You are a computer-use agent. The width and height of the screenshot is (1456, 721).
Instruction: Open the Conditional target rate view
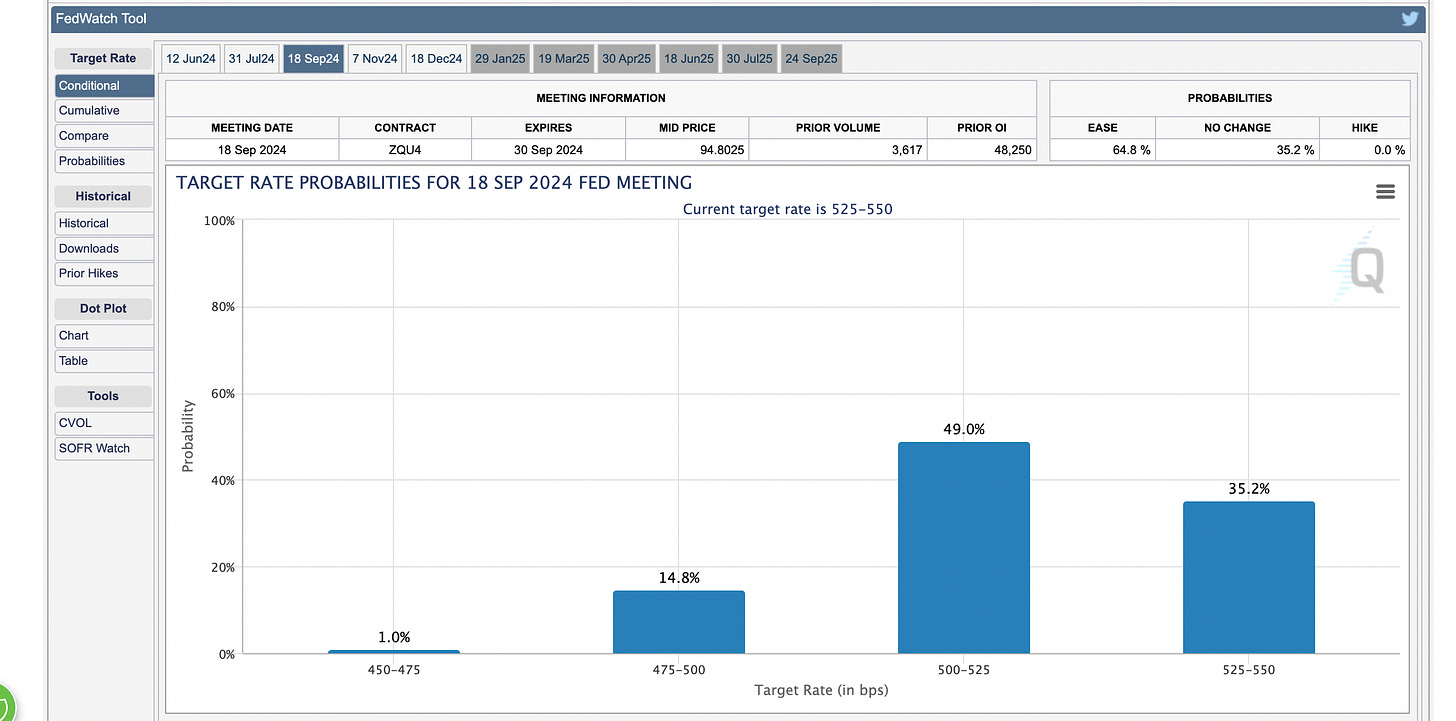104,86
